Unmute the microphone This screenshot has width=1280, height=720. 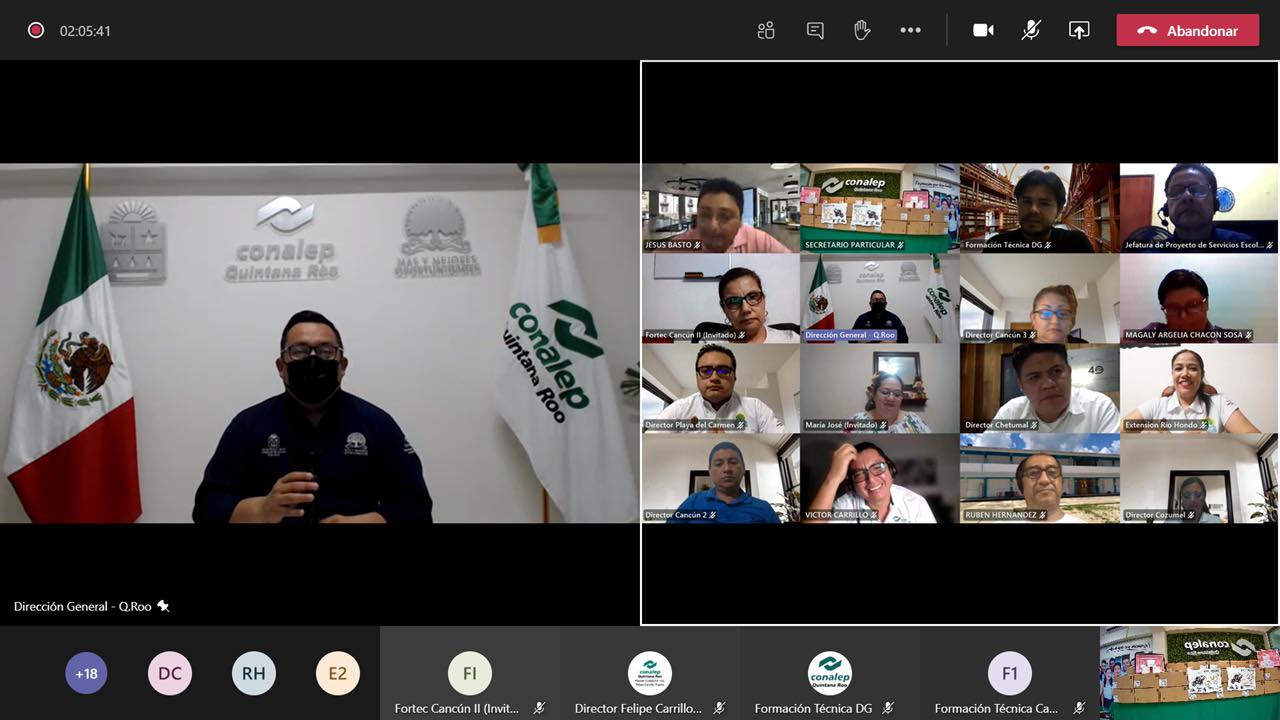pyautogui.click(x=1031, y=30)
